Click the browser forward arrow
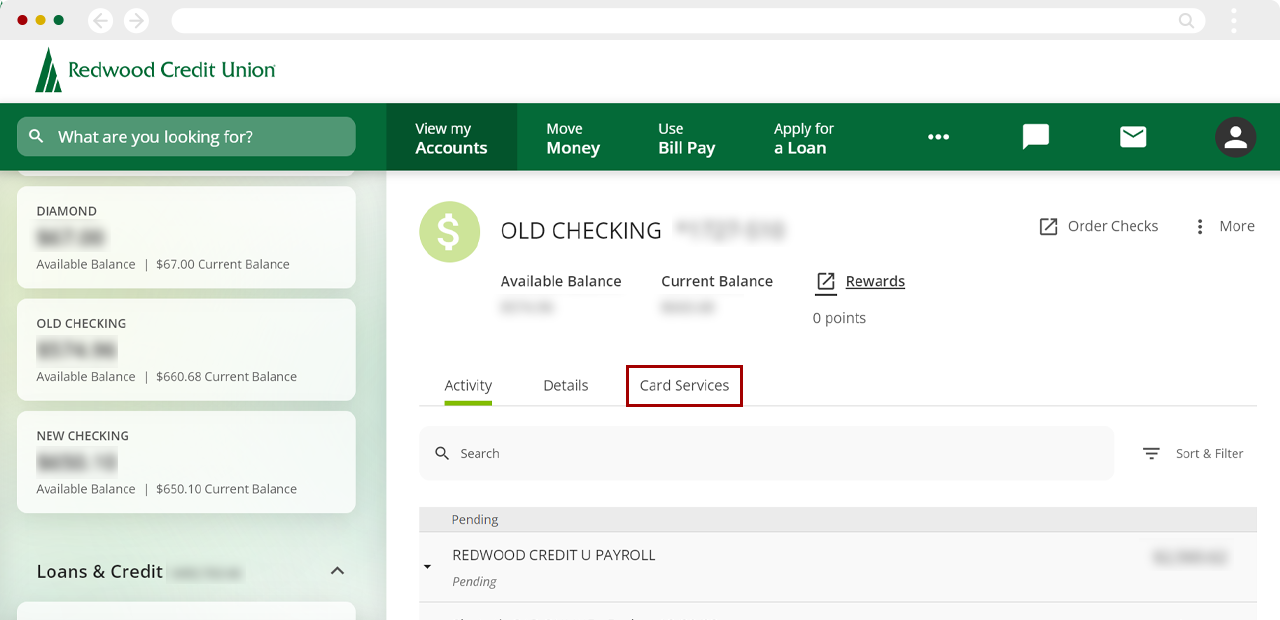Screen dimensions: 1280x620 pyautogui.click(x=136, y=20)
